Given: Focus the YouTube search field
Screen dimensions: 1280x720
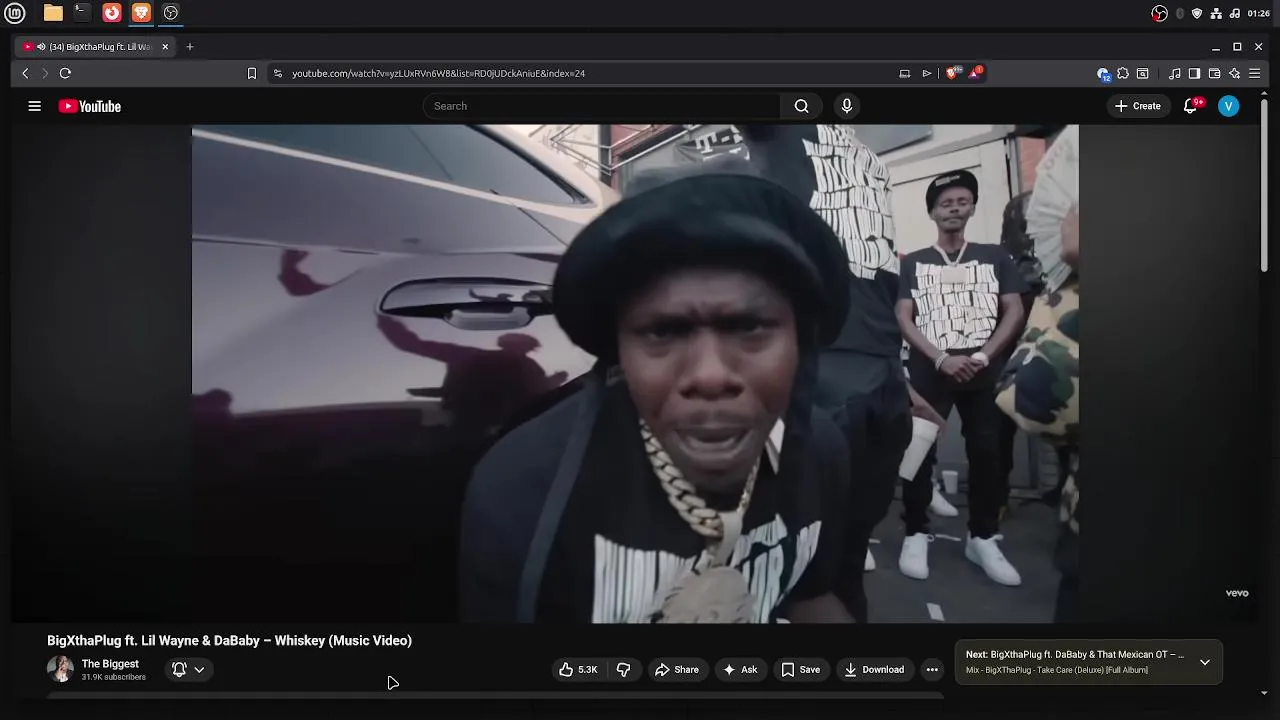Looking at the screenshot, I should coord(602,106).
